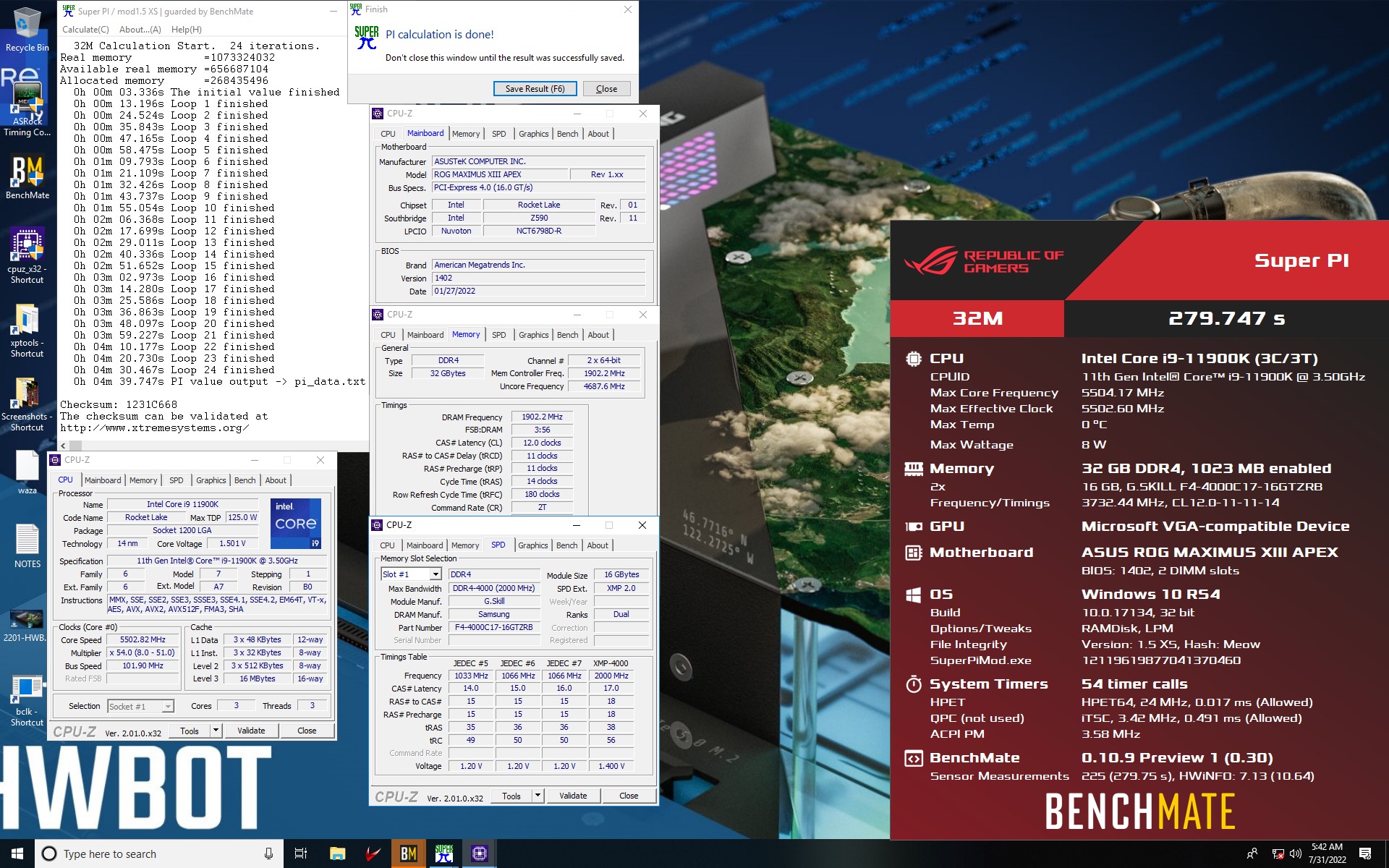Switch to BenchMate in taskbar
1389x868 pixels.
click(x=408, y=854)
